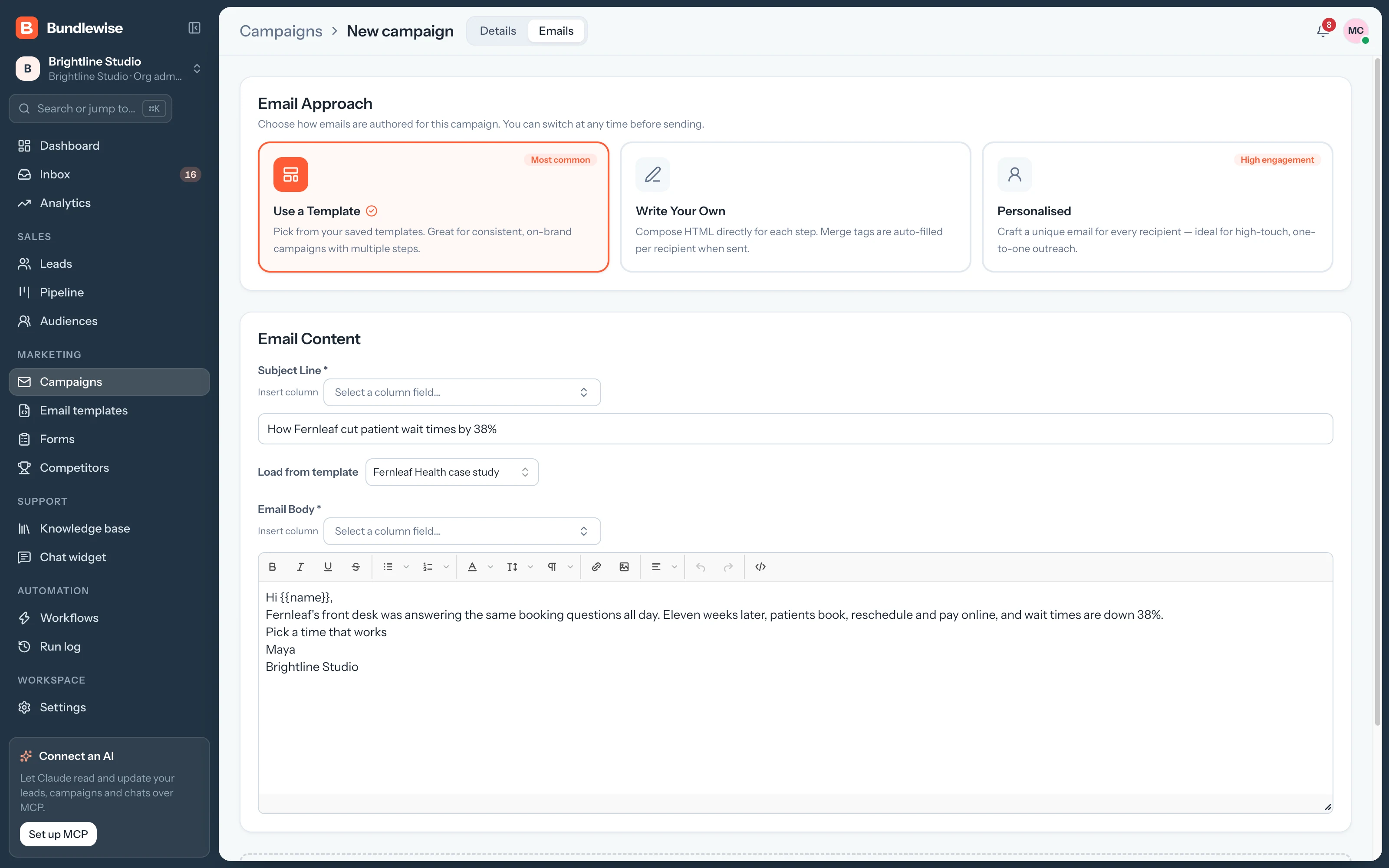Choose the Personalised email approach

[1157, 207]
